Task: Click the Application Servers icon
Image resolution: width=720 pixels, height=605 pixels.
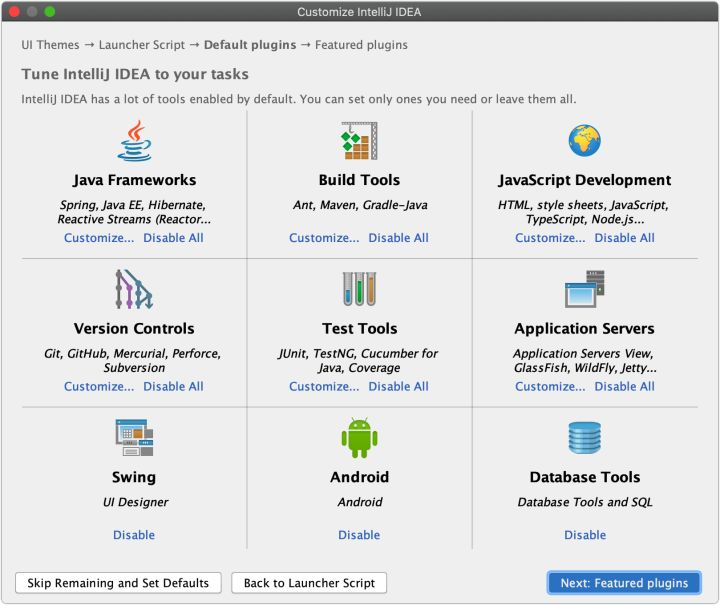Action: point(585,289)
